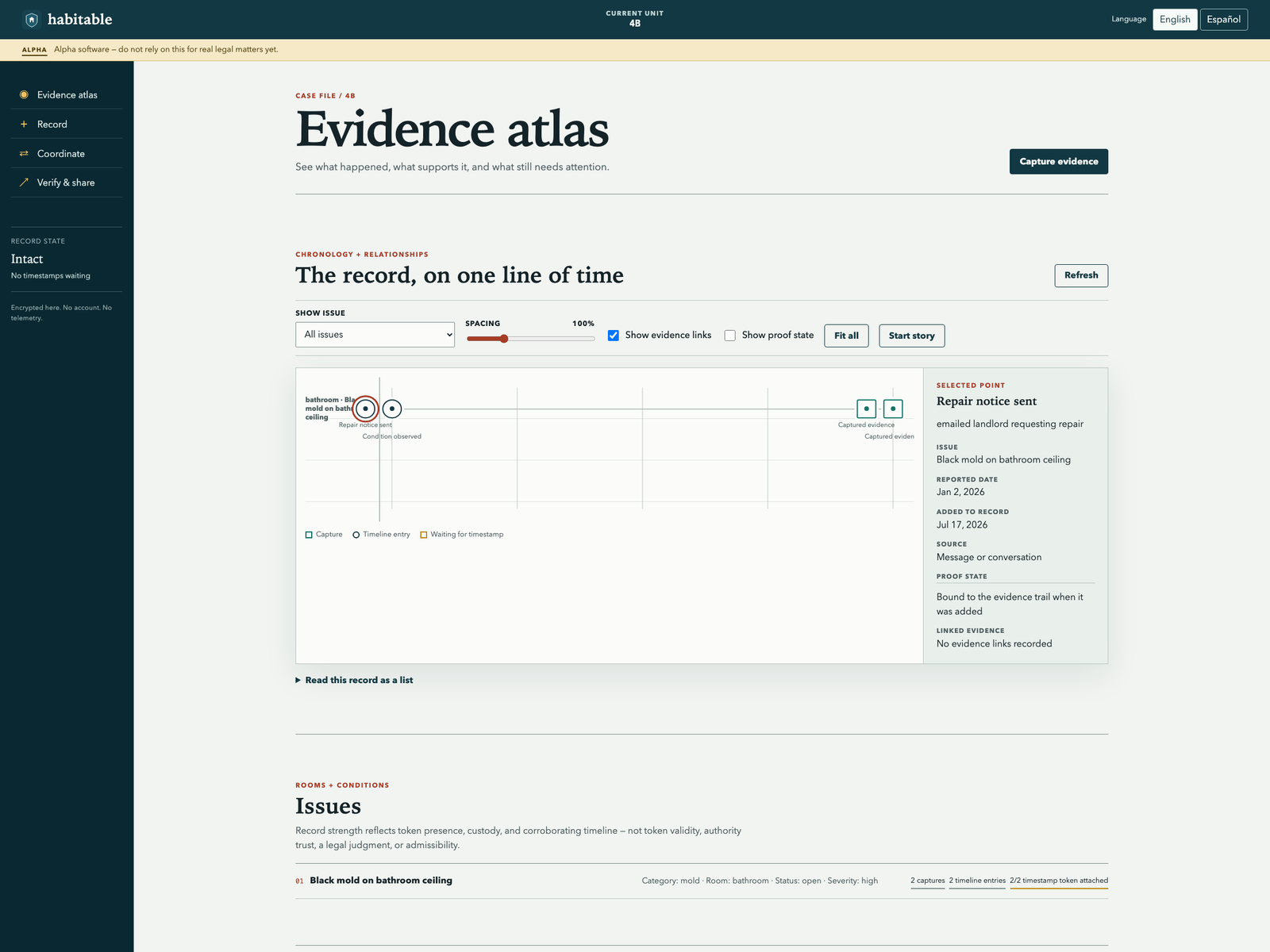The width and height of the screenshot is (1270, 952).
Task: Open the Evidence atlas nav item
Action: point(67,94)
